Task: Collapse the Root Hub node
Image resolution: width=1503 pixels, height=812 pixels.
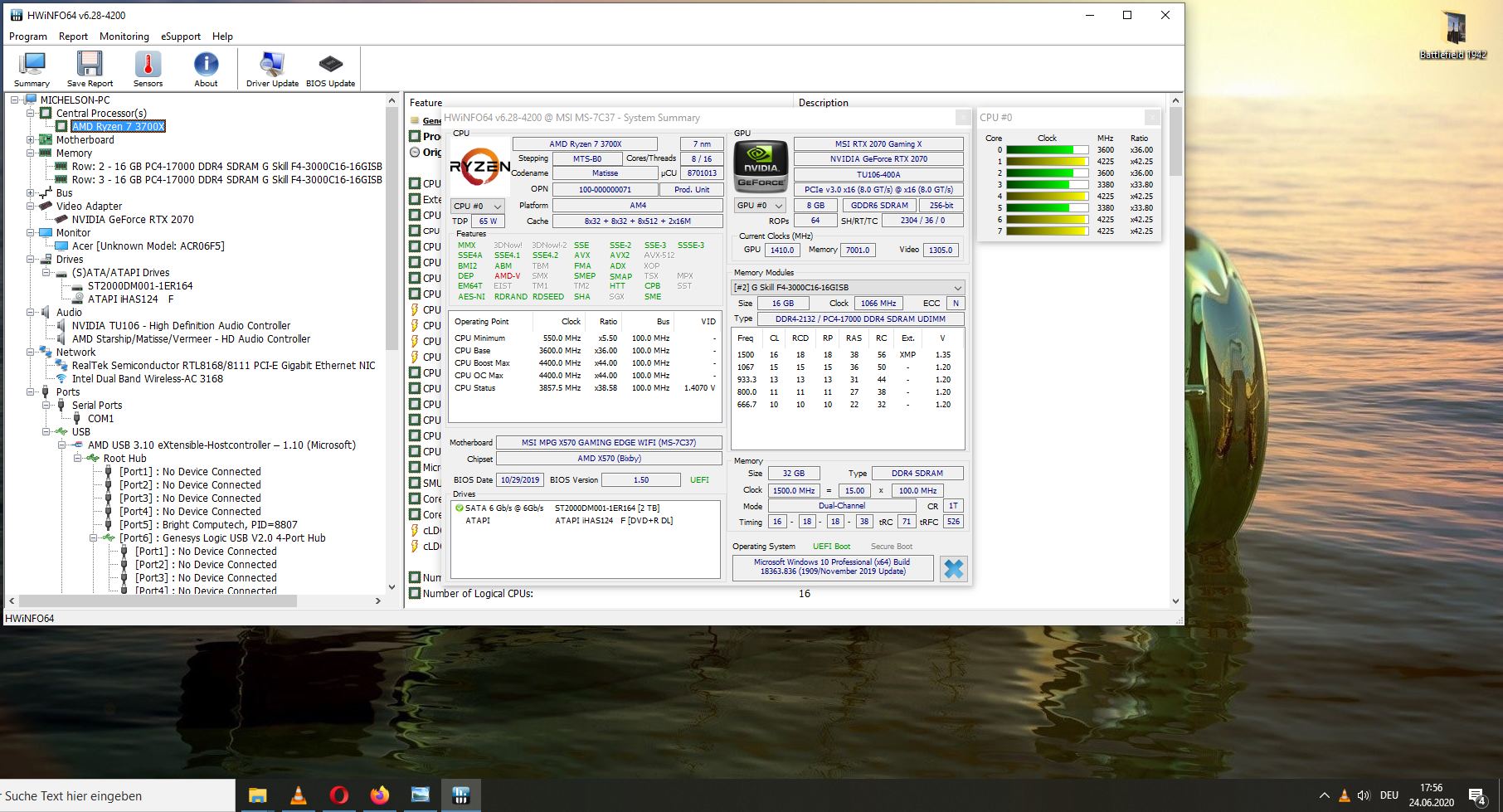Action: 78,459
